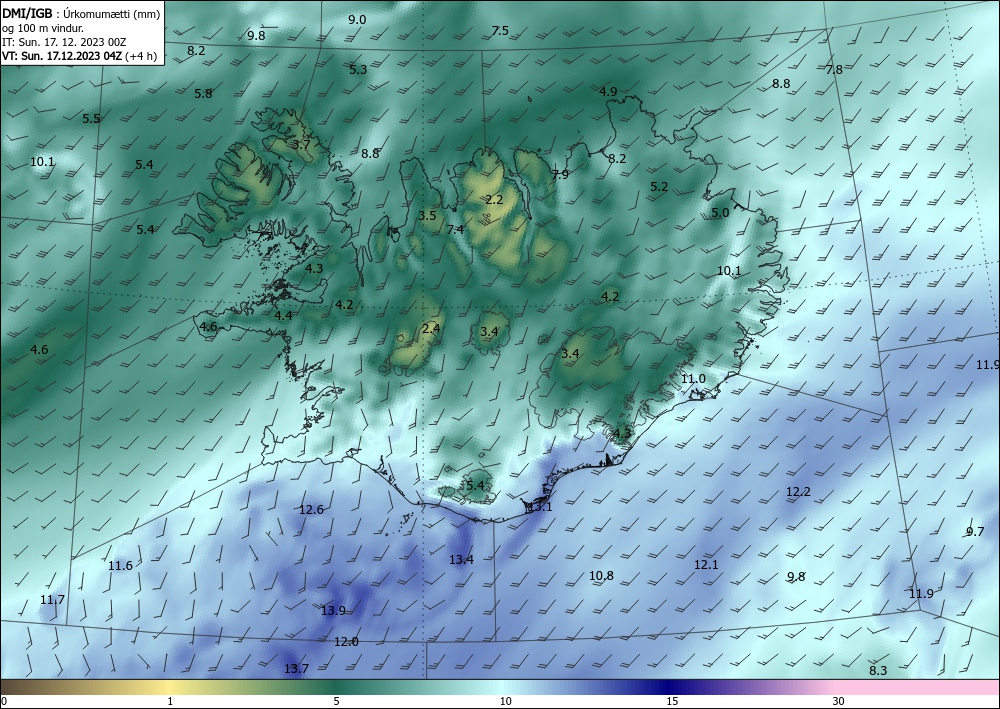The width and height of the screenshot is (1000, 709).
Task: Click the map value 5.0
Action: [720, 213]
